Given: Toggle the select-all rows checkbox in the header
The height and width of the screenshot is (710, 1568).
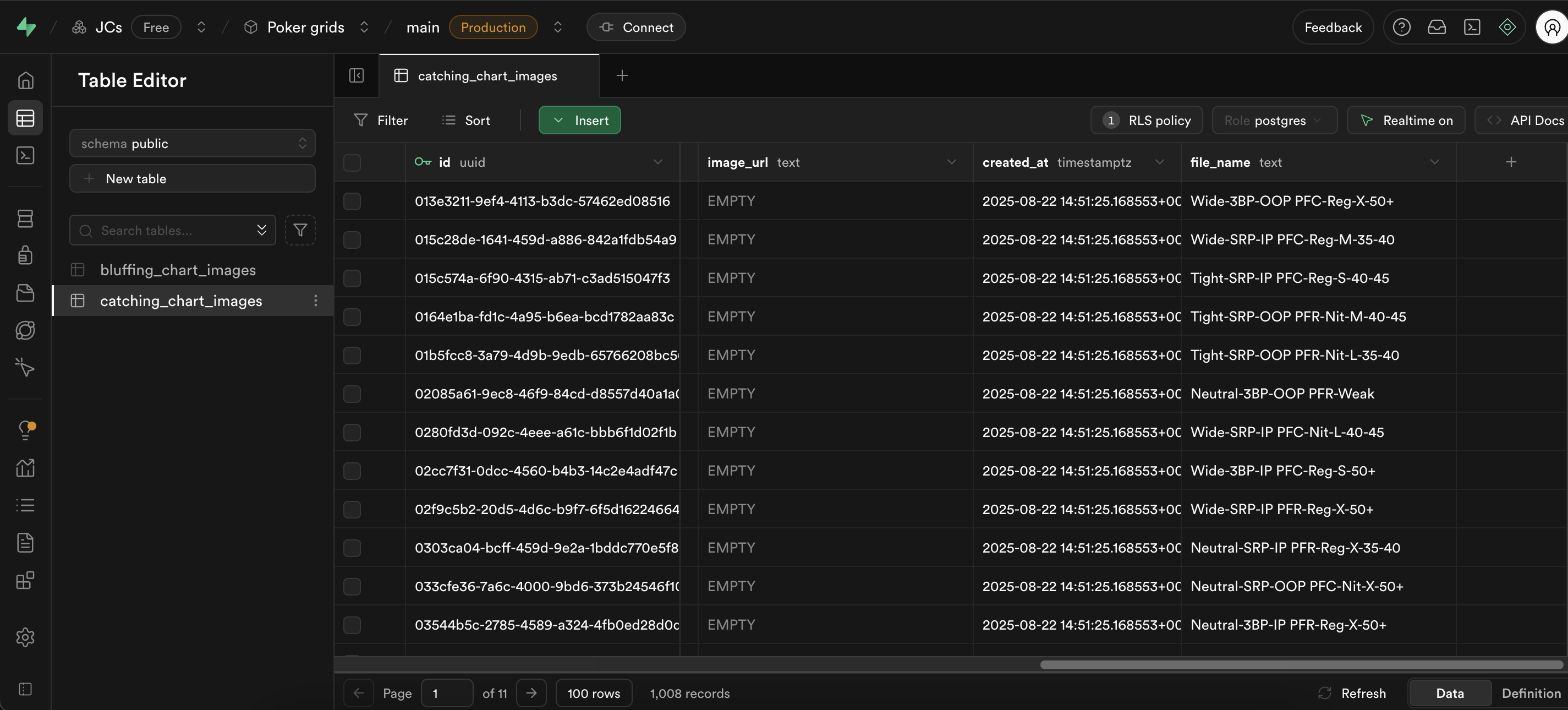Looking at the screenshot, I should point(352,162).
